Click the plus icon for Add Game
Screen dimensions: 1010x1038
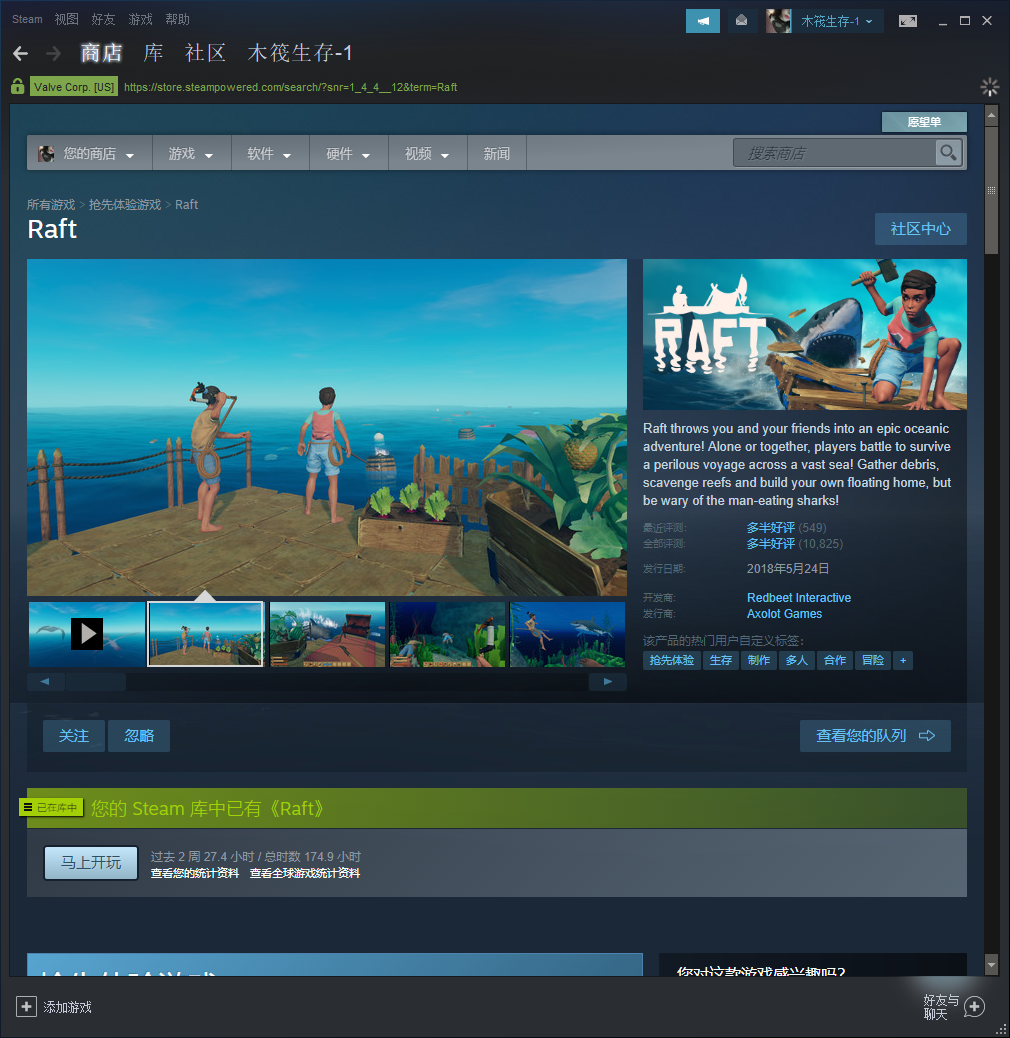pos(26,1006)
